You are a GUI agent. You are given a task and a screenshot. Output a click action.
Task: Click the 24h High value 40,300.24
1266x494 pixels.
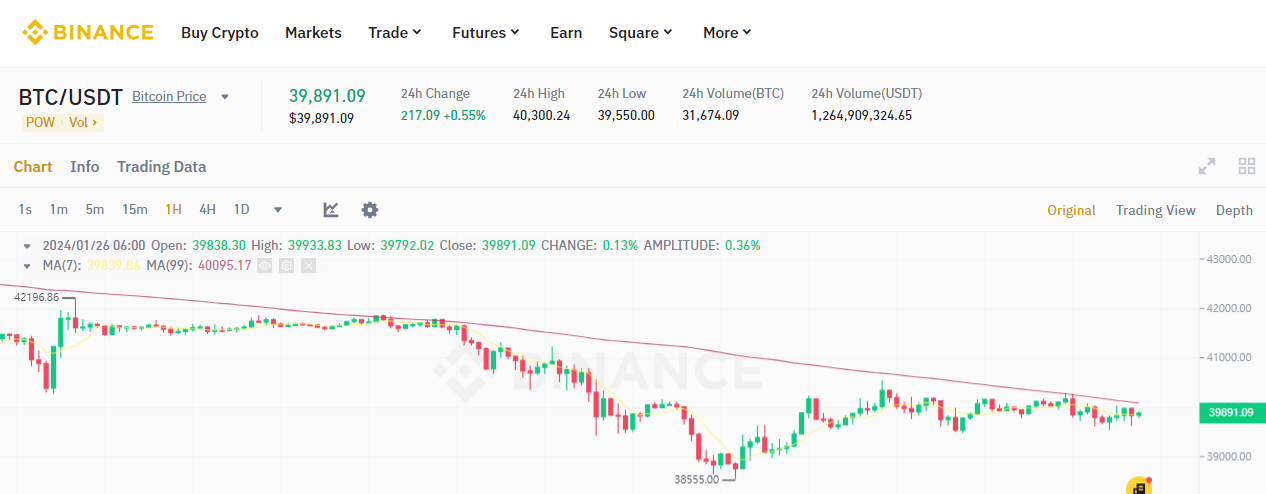point(541,115)
